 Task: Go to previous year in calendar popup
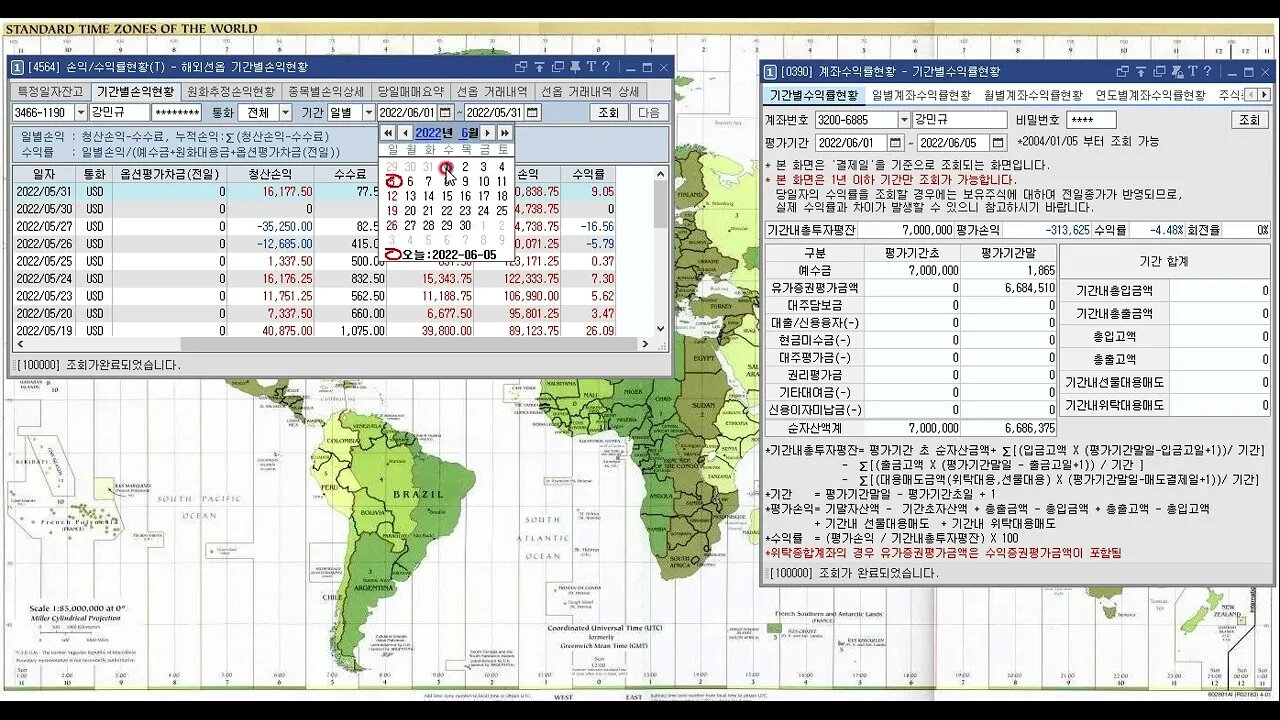[388, 133]
